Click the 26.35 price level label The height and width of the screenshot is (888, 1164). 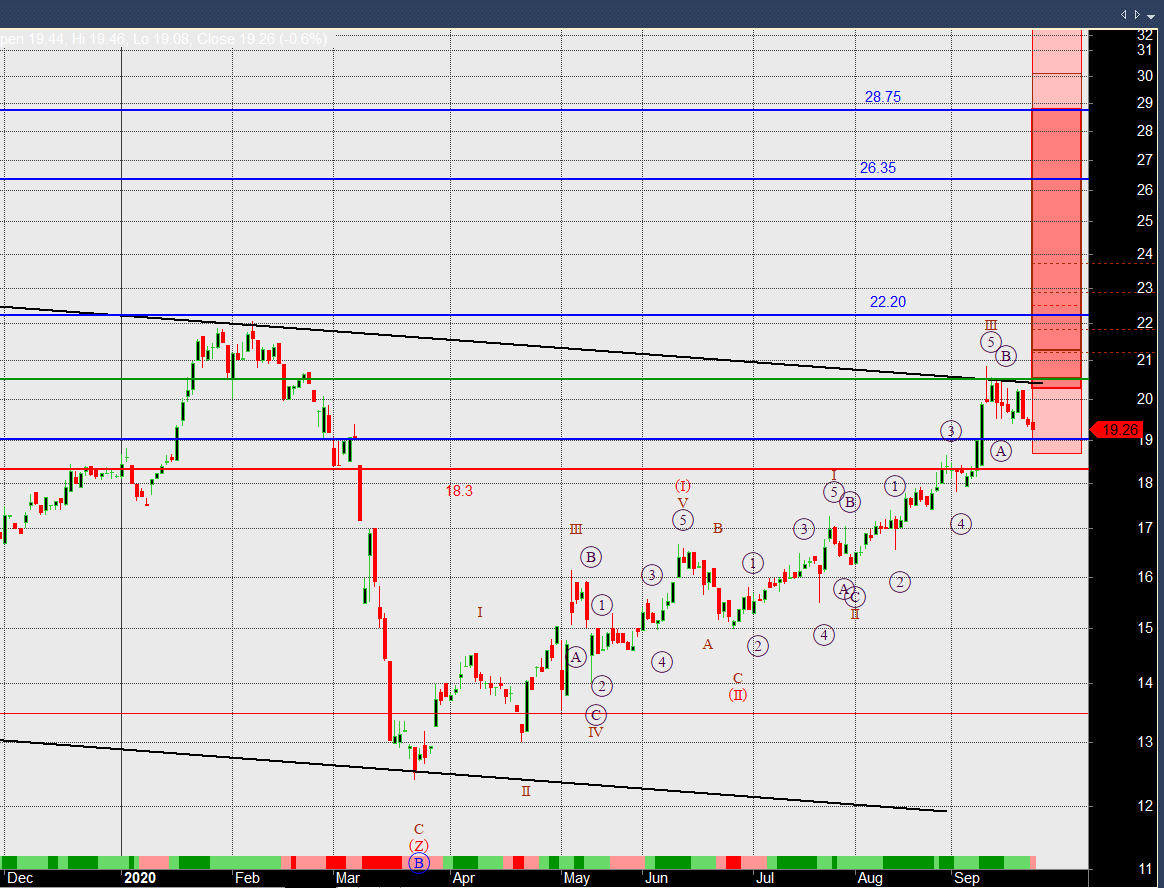click(877, 168)
